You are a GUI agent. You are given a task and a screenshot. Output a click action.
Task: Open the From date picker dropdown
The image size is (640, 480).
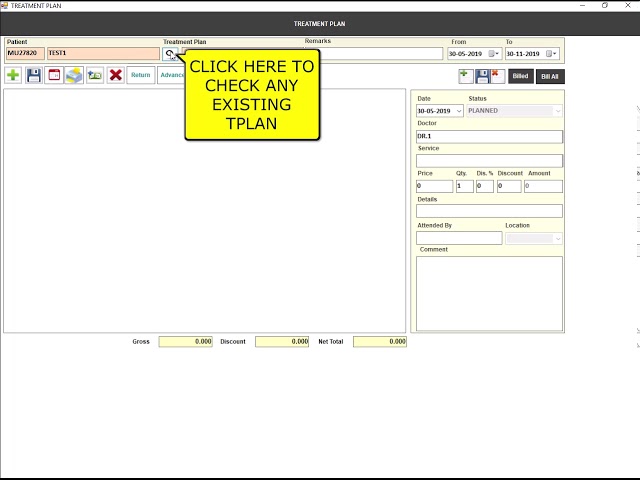[x=494, y=53]
